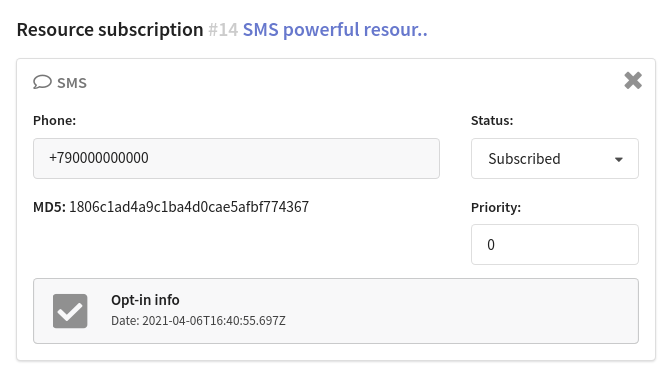Click the MD5: label

click(49, 207)
